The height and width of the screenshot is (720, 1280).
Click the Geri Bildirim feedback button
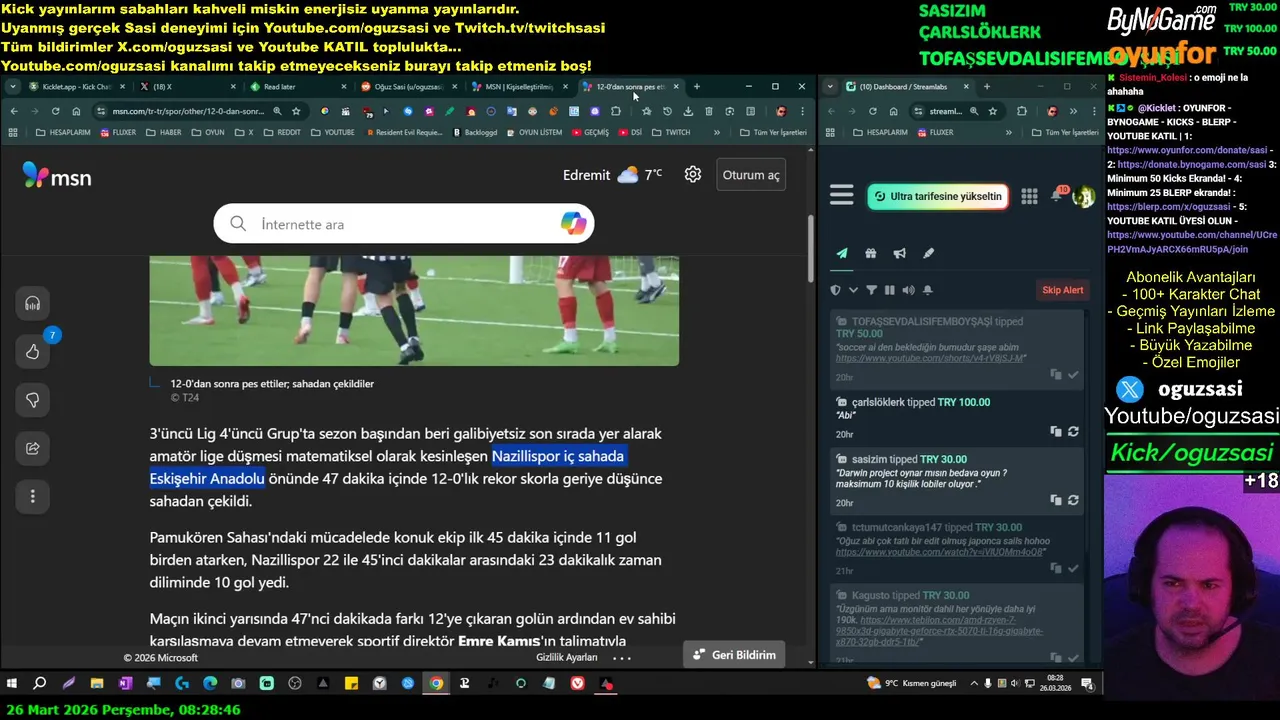734,655
